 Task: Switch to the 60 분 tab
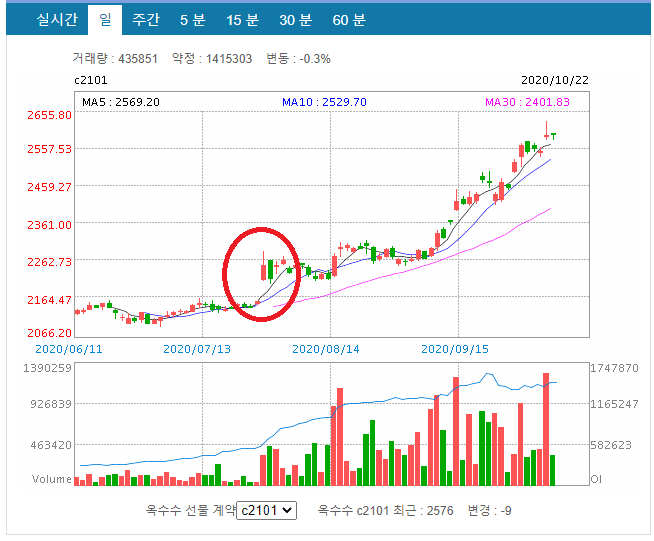coord(349,20)
